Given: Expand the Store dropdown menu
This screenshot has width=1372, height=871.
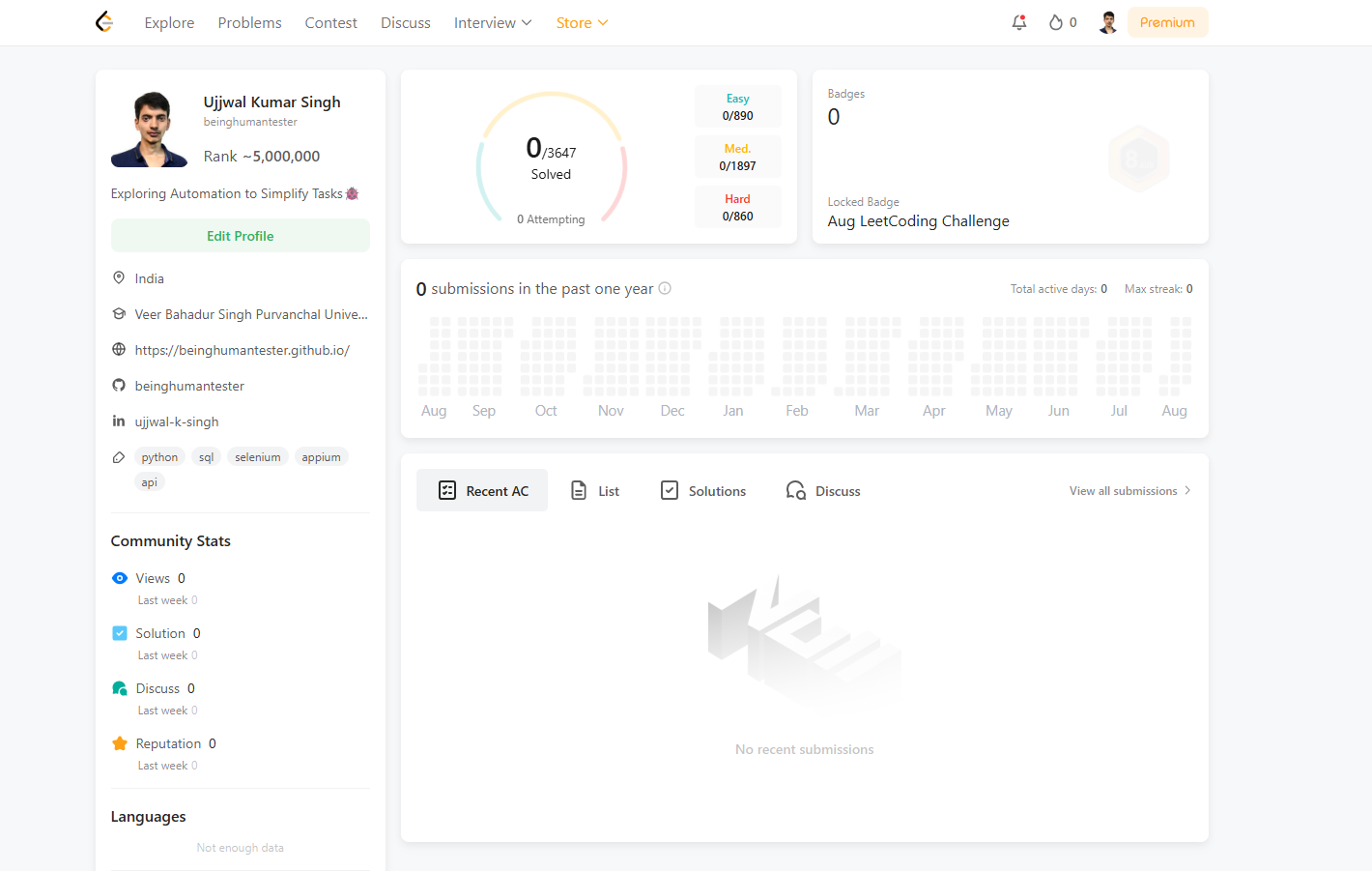Looking at the screenshot, I should click(582, 22).
